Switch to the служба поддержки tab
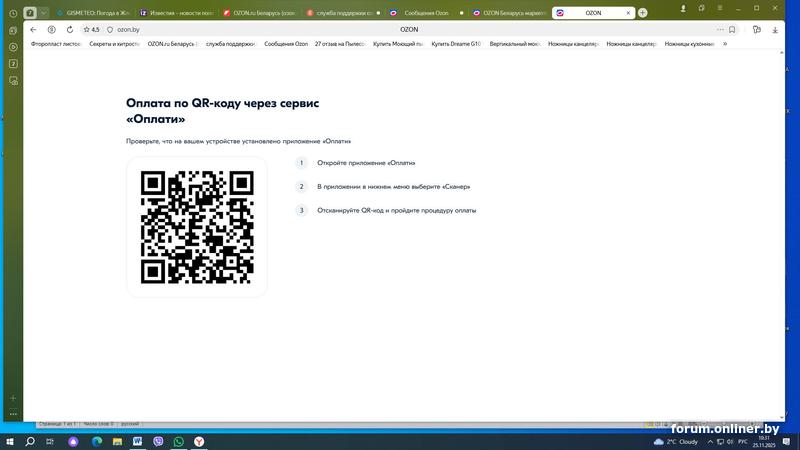 pyautogui.click(x=342, y=13)
